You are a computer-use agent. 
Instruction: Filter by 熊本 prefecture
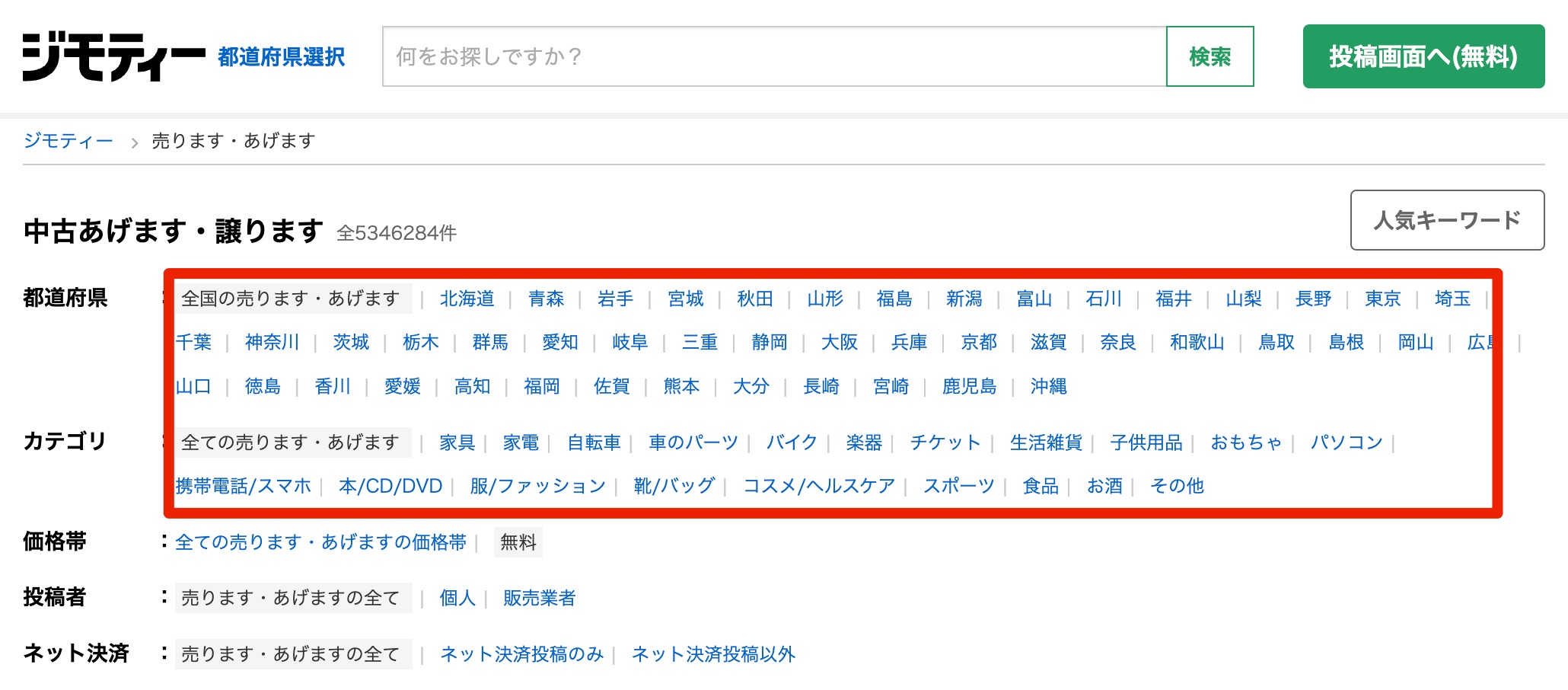[681, 387]
